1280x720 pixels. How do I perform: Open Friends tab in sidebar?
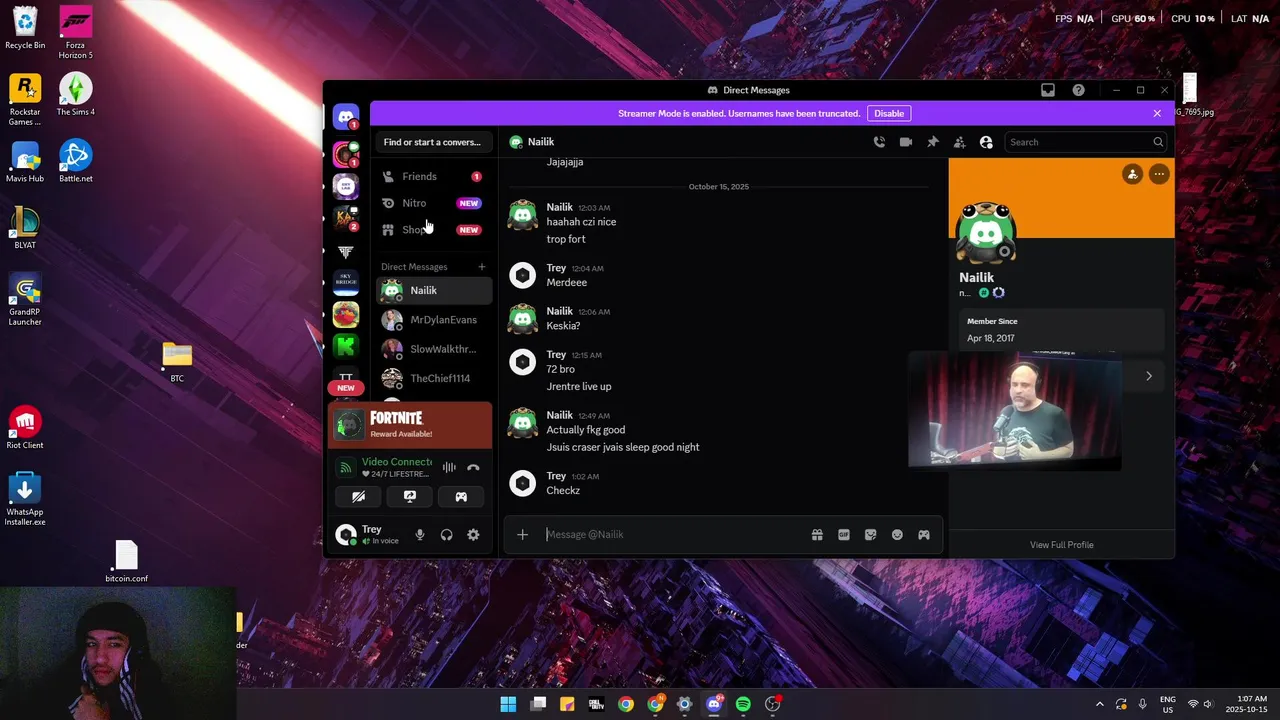434,176
